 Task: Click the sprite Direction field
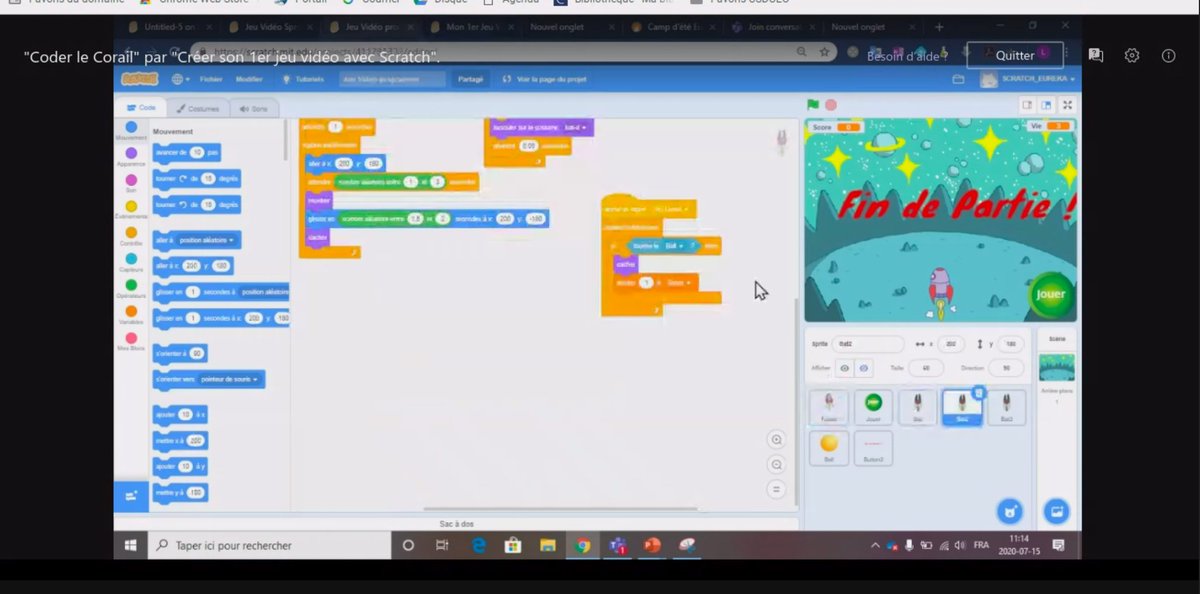[1005, 369]
